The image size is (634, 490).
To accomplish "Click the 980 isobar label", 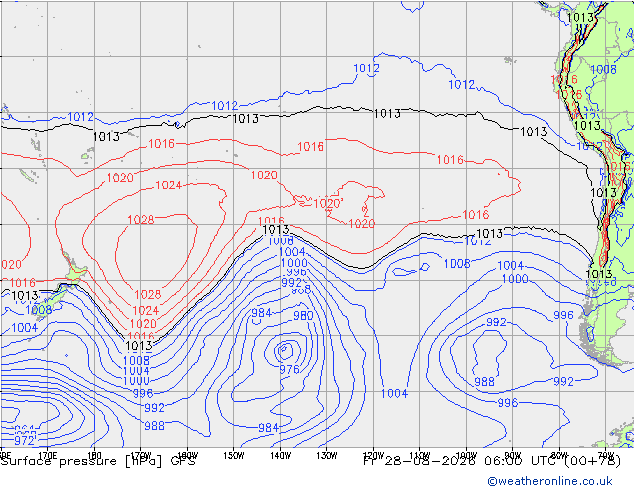I will pos(303,315).
